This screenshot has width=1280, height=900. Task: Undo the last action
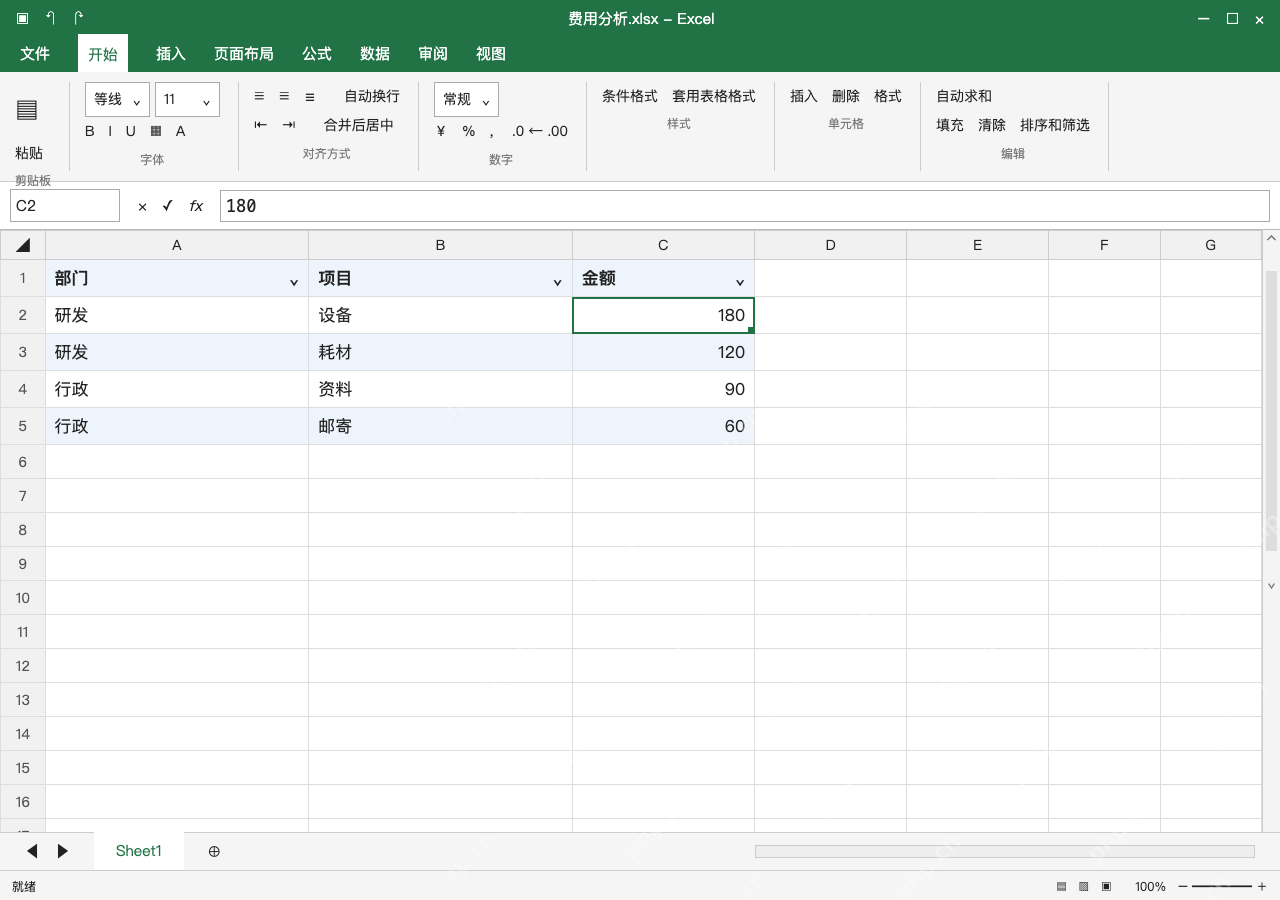tap(50, 18)
